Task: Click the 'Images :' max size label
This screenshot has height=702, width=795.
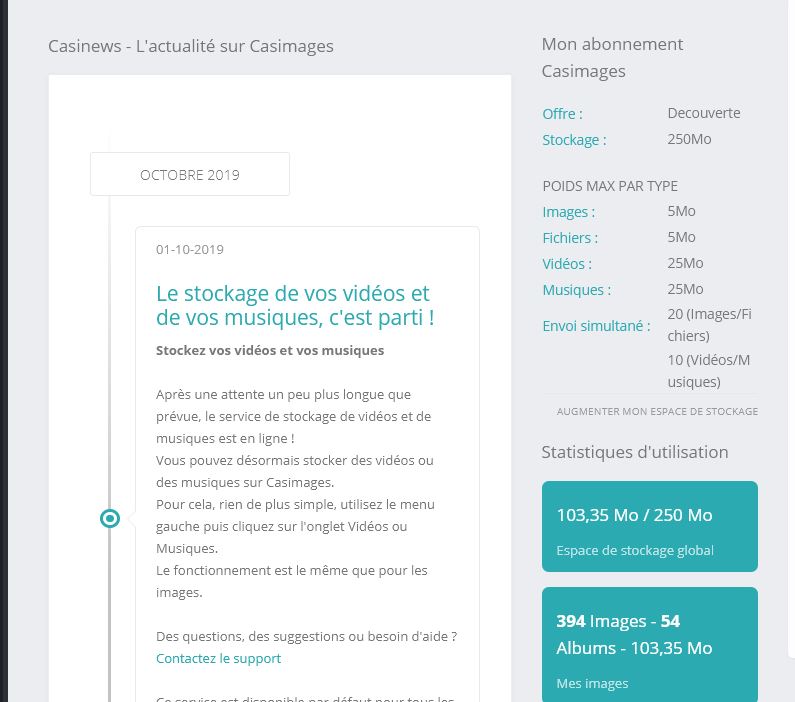Action: coord(568,212)
